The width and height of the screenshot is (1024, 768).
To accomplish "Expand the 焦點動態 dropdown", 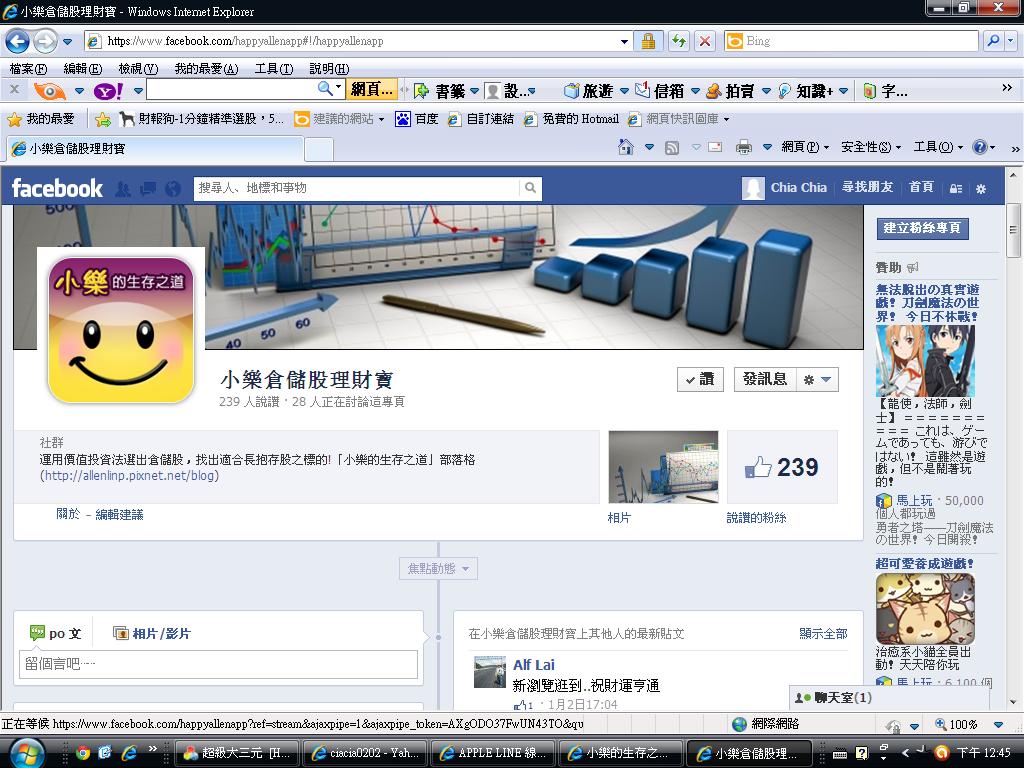I will point(438,569).
